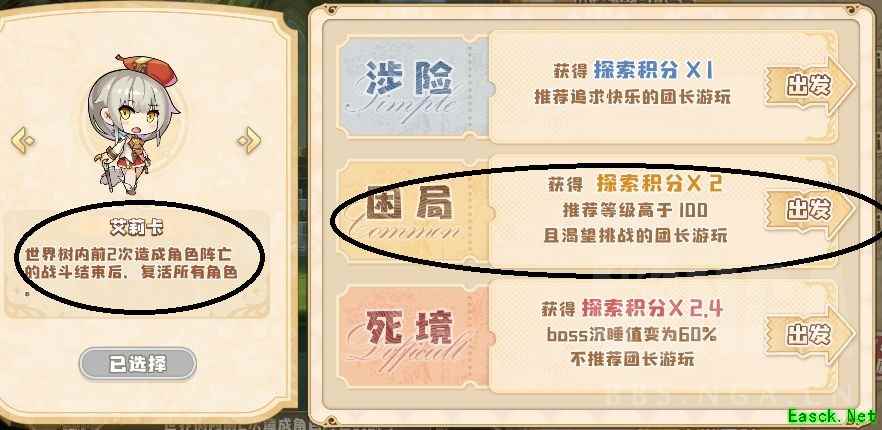Open the green Easck.Net watermark link
The image size is (882, 430).
[x=833, y=417]
